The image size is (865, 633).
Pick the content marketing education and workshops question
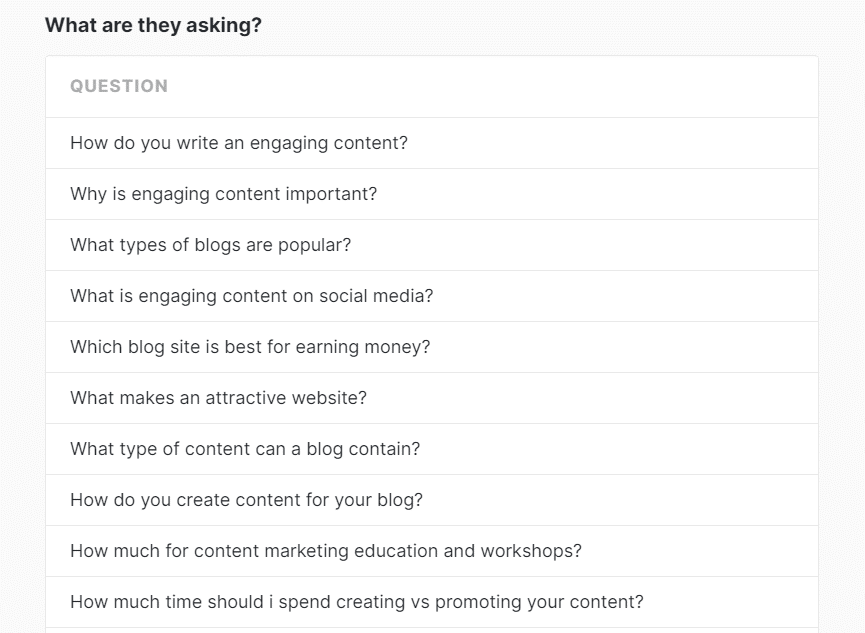click(x=326, y=551)
